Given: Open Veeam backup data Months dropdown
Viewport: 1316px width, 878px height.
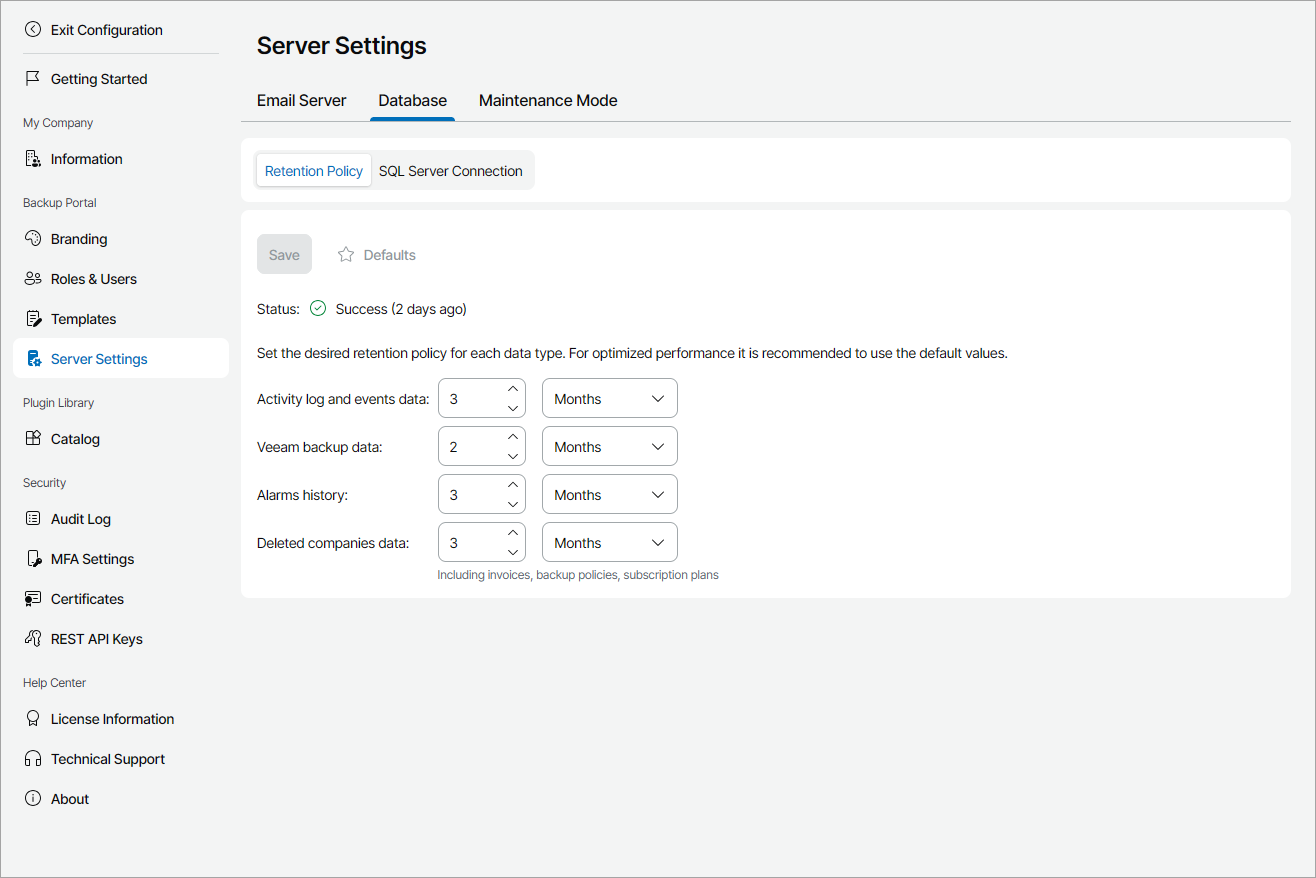Looking at the screenshot, I should 609,447.
